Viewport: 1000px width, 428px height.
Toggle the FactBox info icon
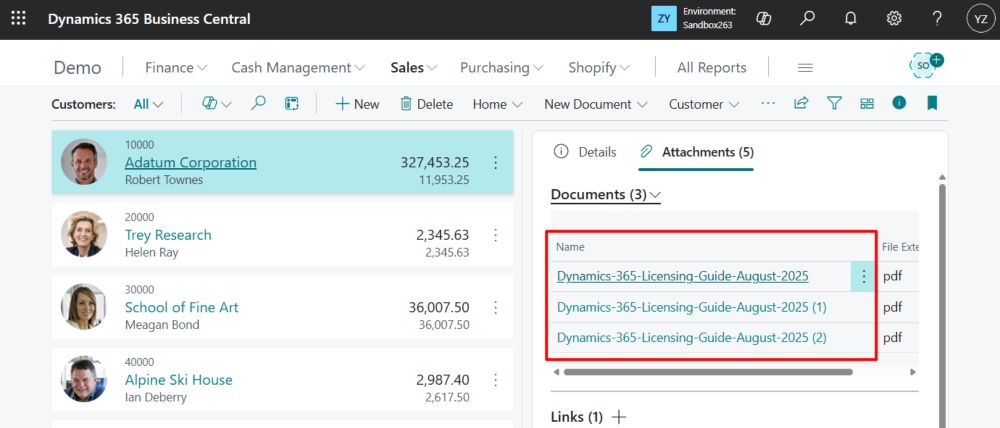click(899, 103)
